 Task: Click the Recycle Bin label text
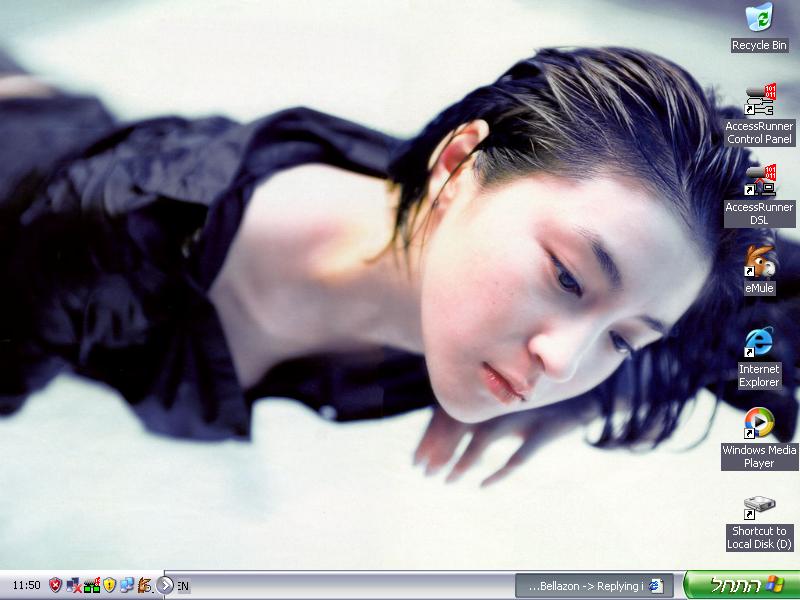point(759,45)
